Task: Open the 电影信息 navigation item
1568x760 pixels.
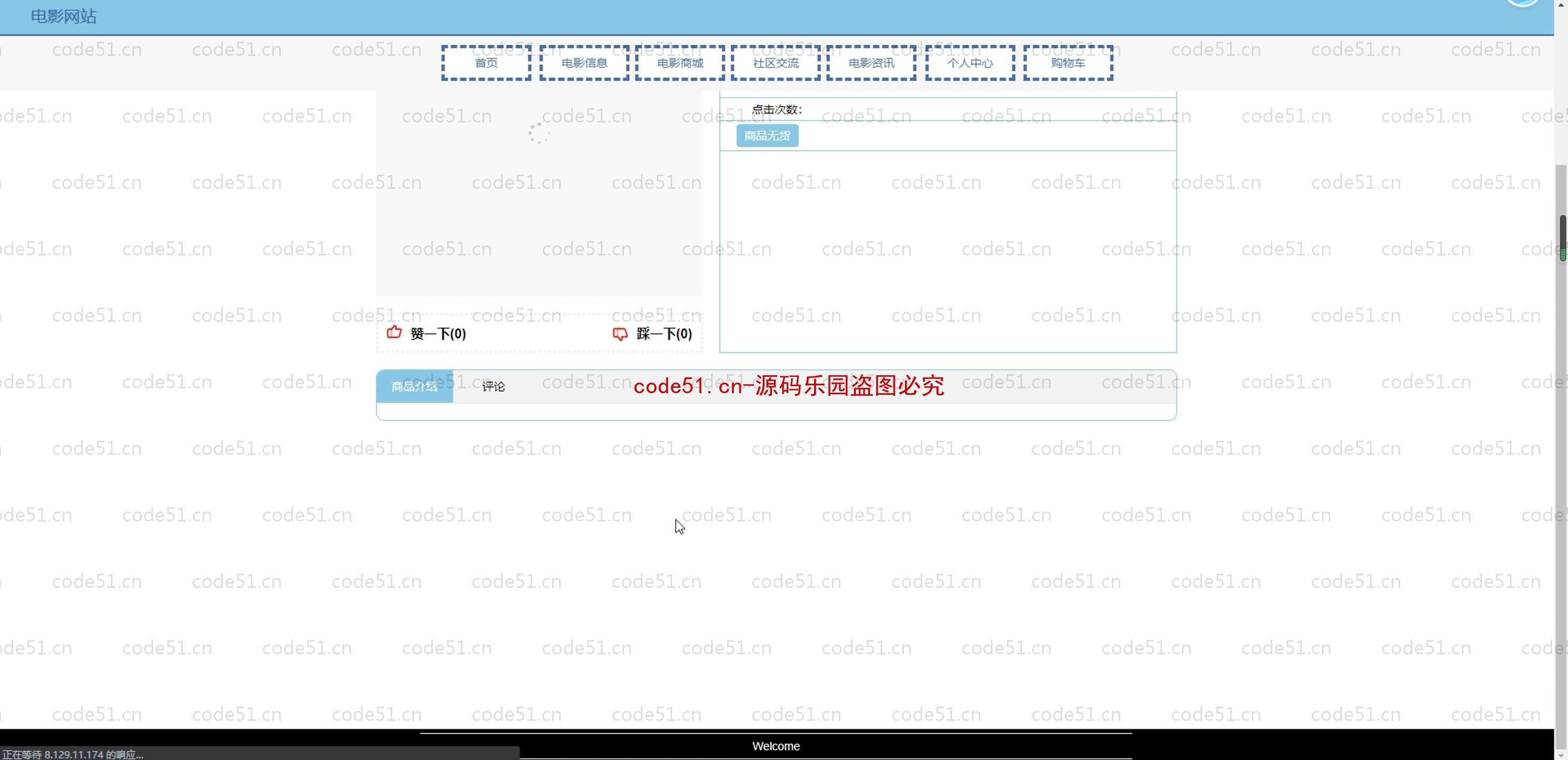Action: [584, 63]
